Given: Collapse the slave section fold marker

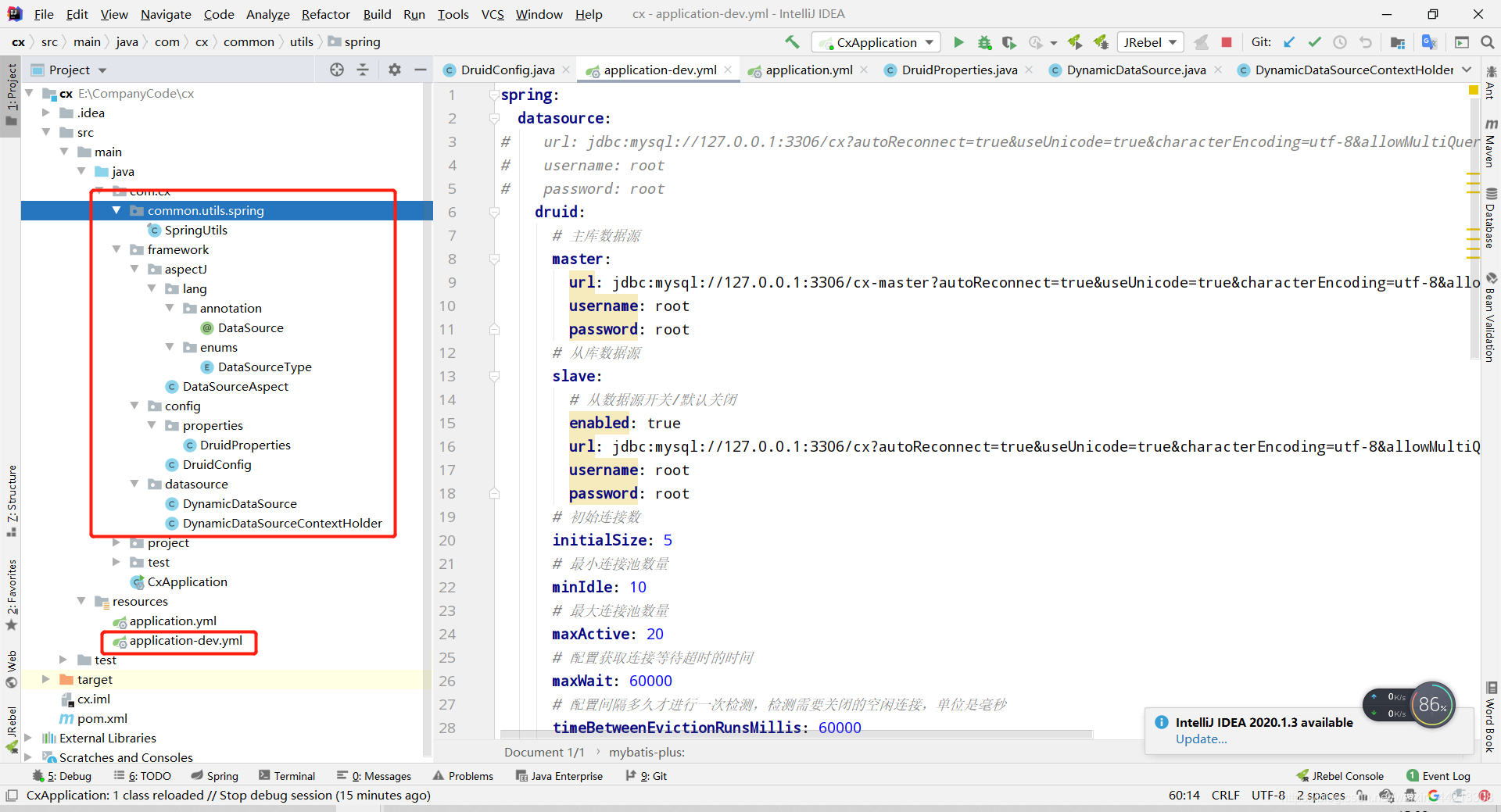Looking at the screenshot, I should click(x=494, y=376).
